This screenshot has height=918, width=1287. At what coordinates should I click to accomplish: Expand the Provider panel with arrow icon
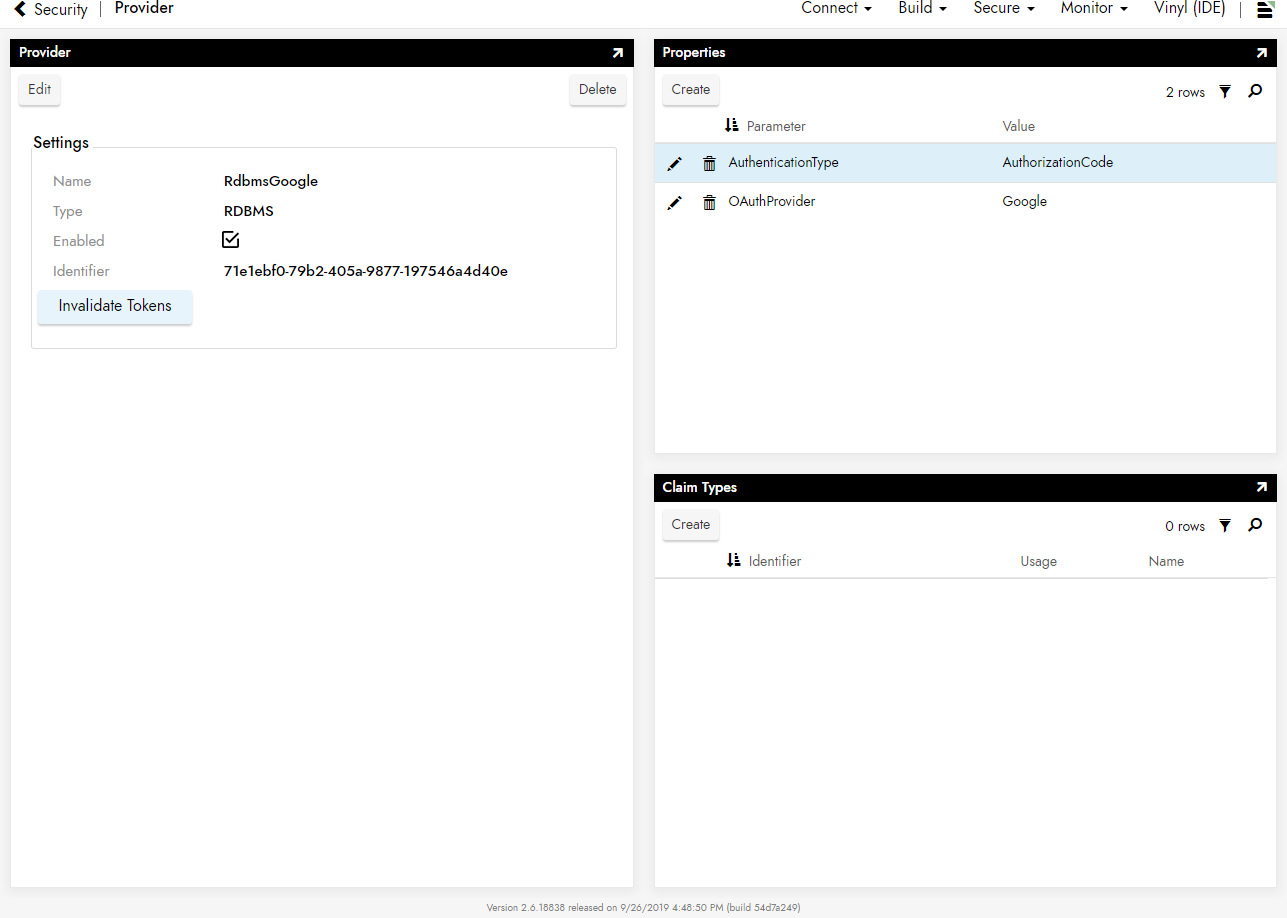[x=617, y=53]
